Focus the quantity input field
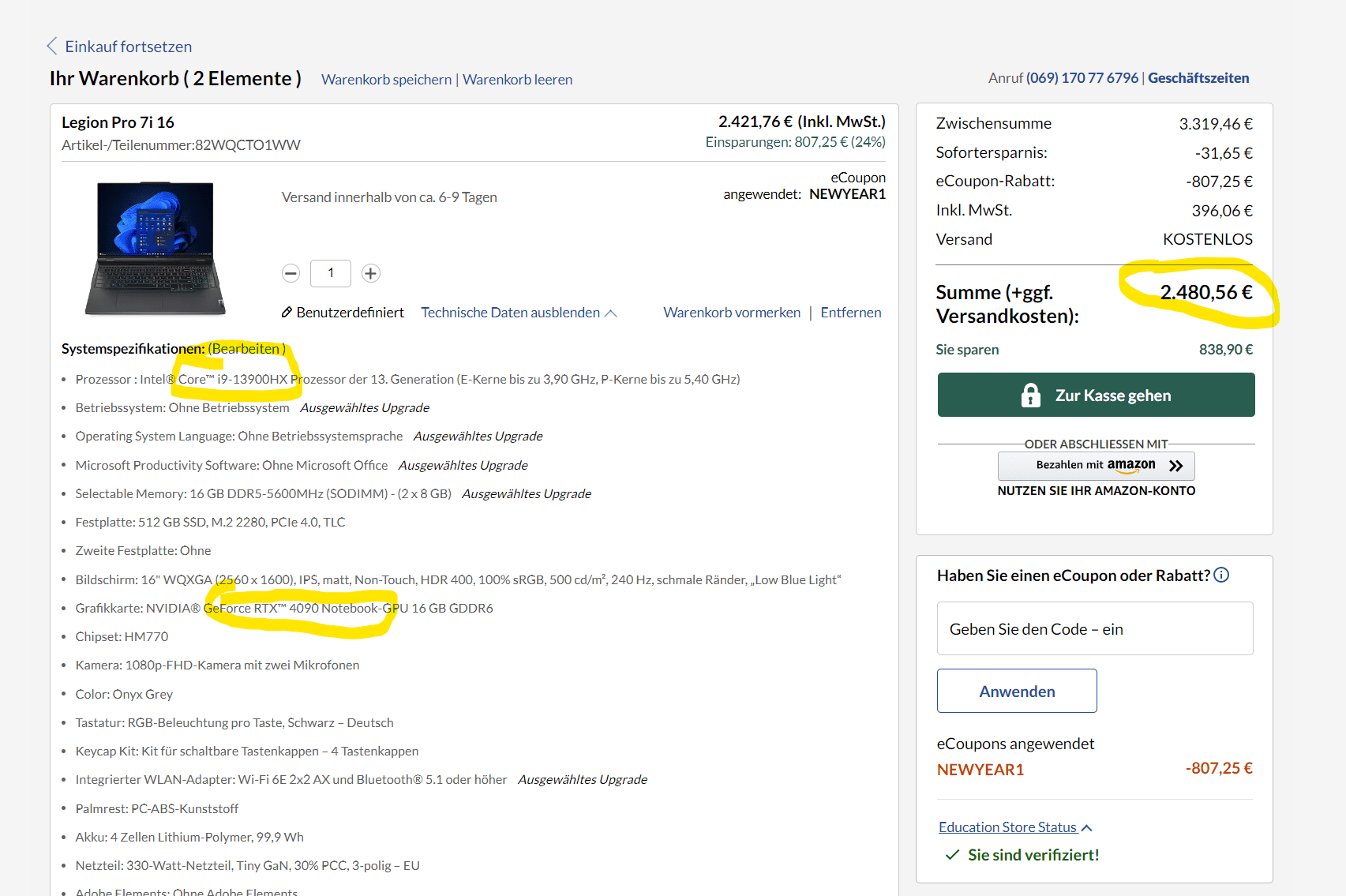 coord(331,273)
